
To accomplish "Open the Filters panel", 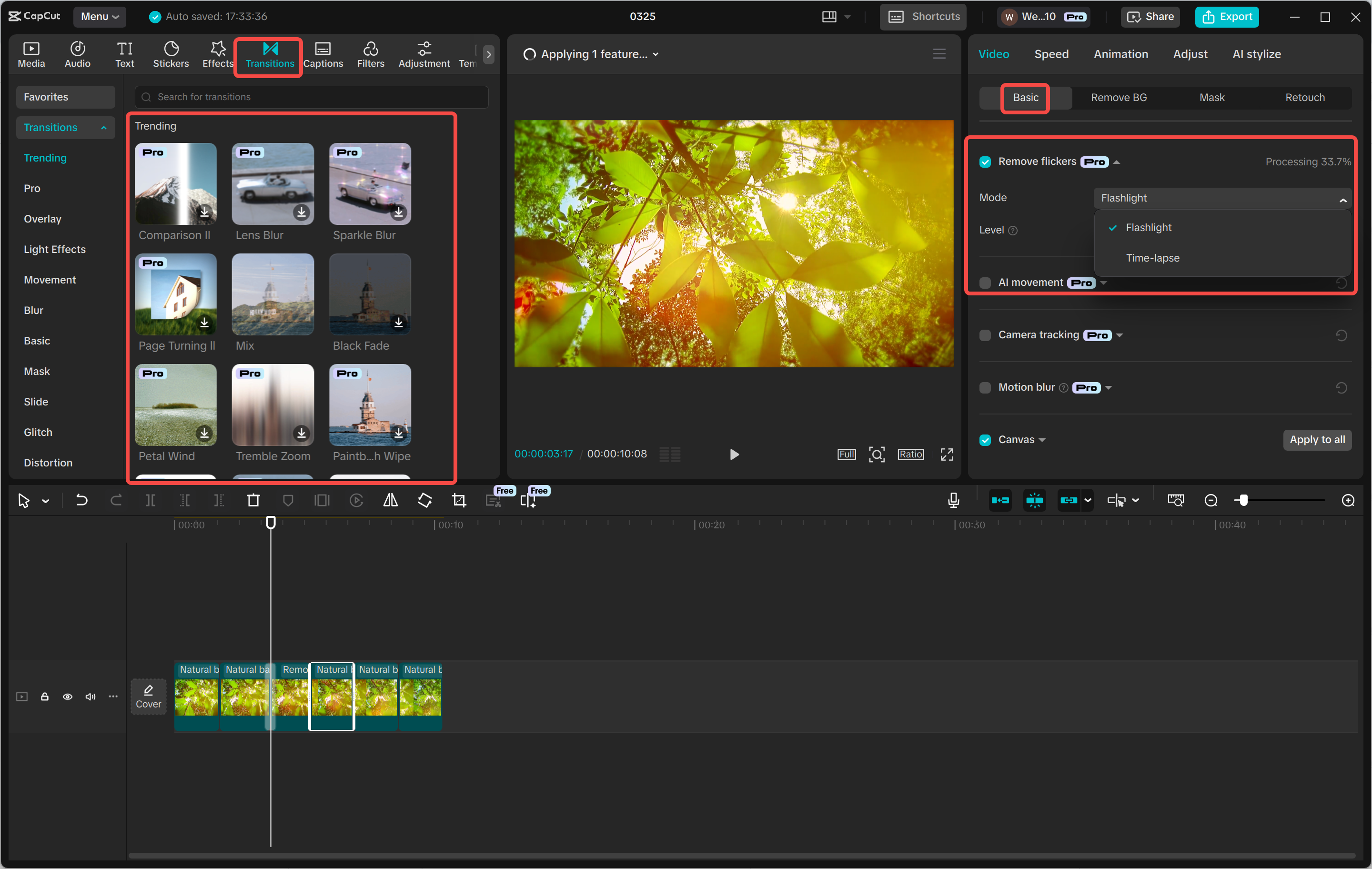I will [370, 55].
